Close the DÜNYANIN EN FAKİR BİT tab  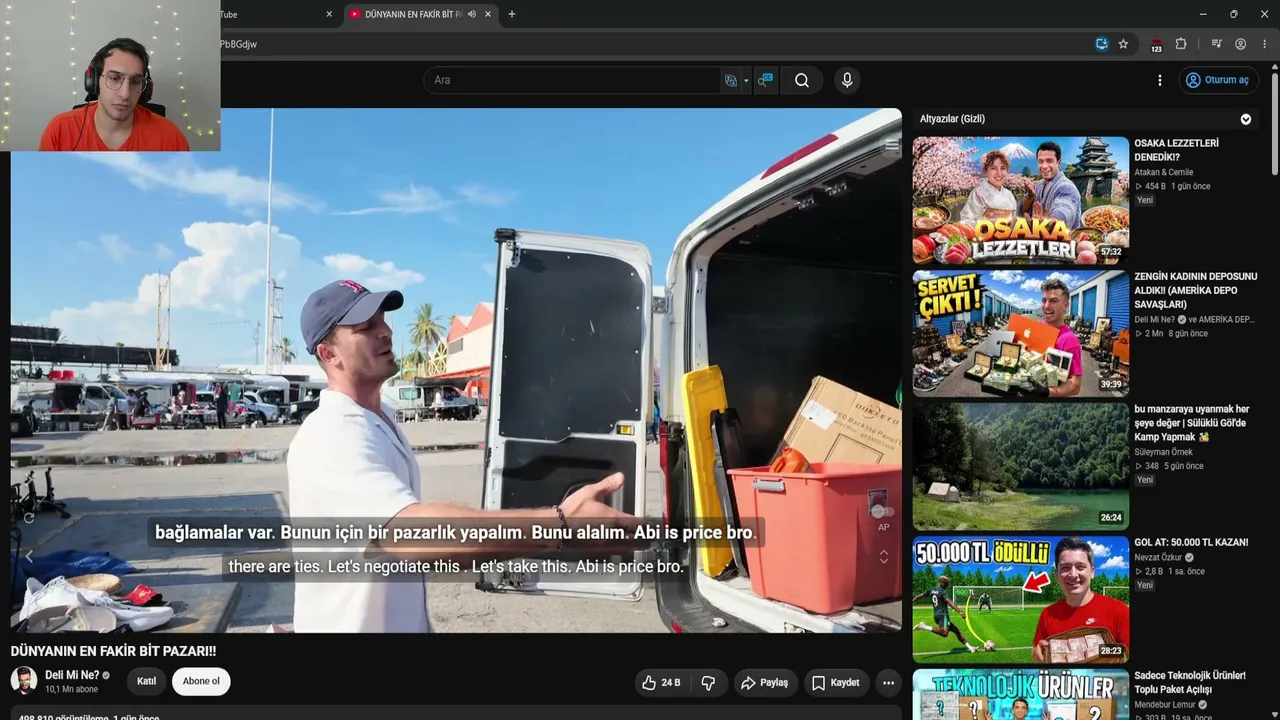point(488,14)
